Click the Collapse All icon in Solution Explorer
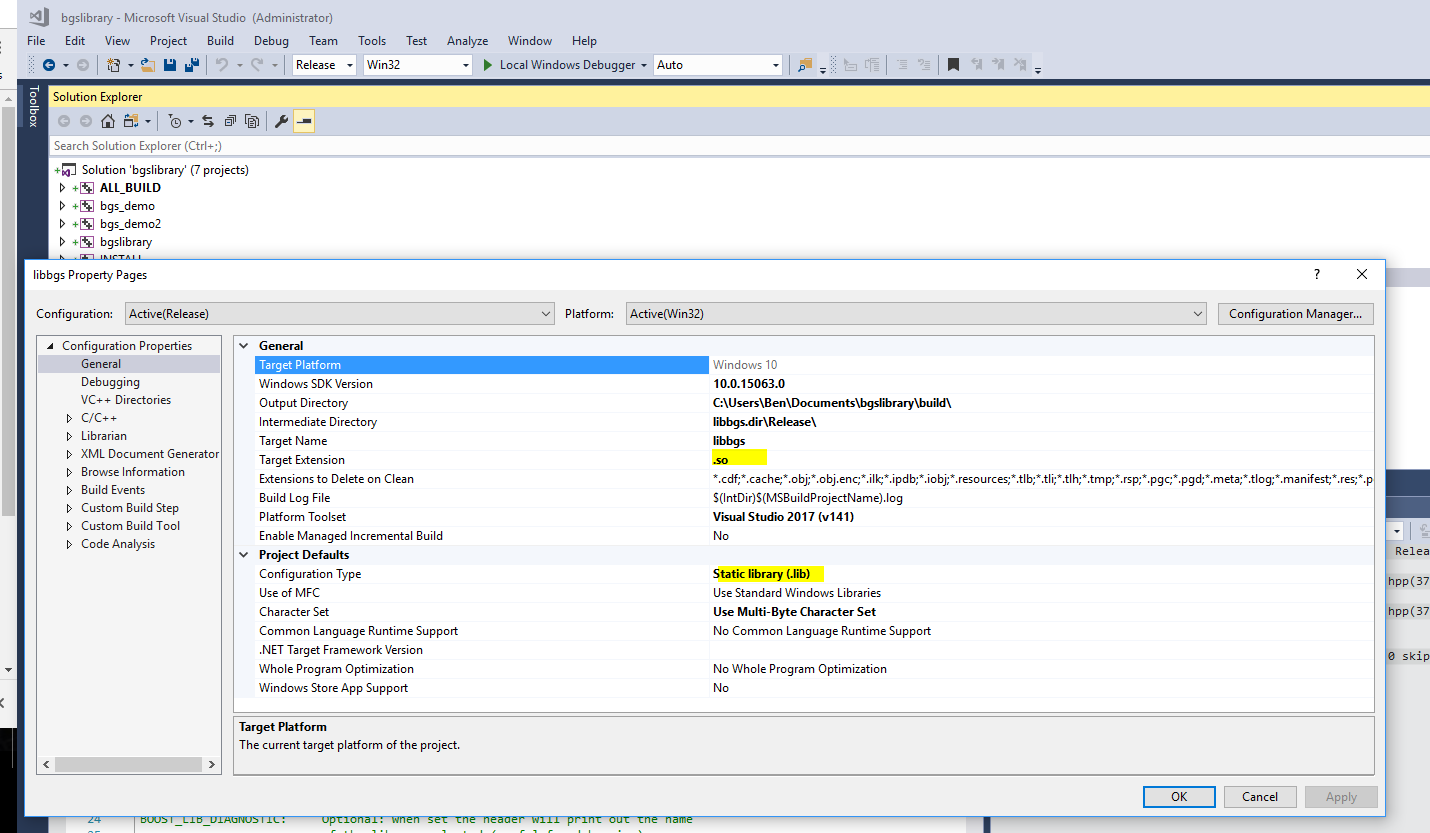The width and height of the screenshot is (1430, 833). click(230, 121)
